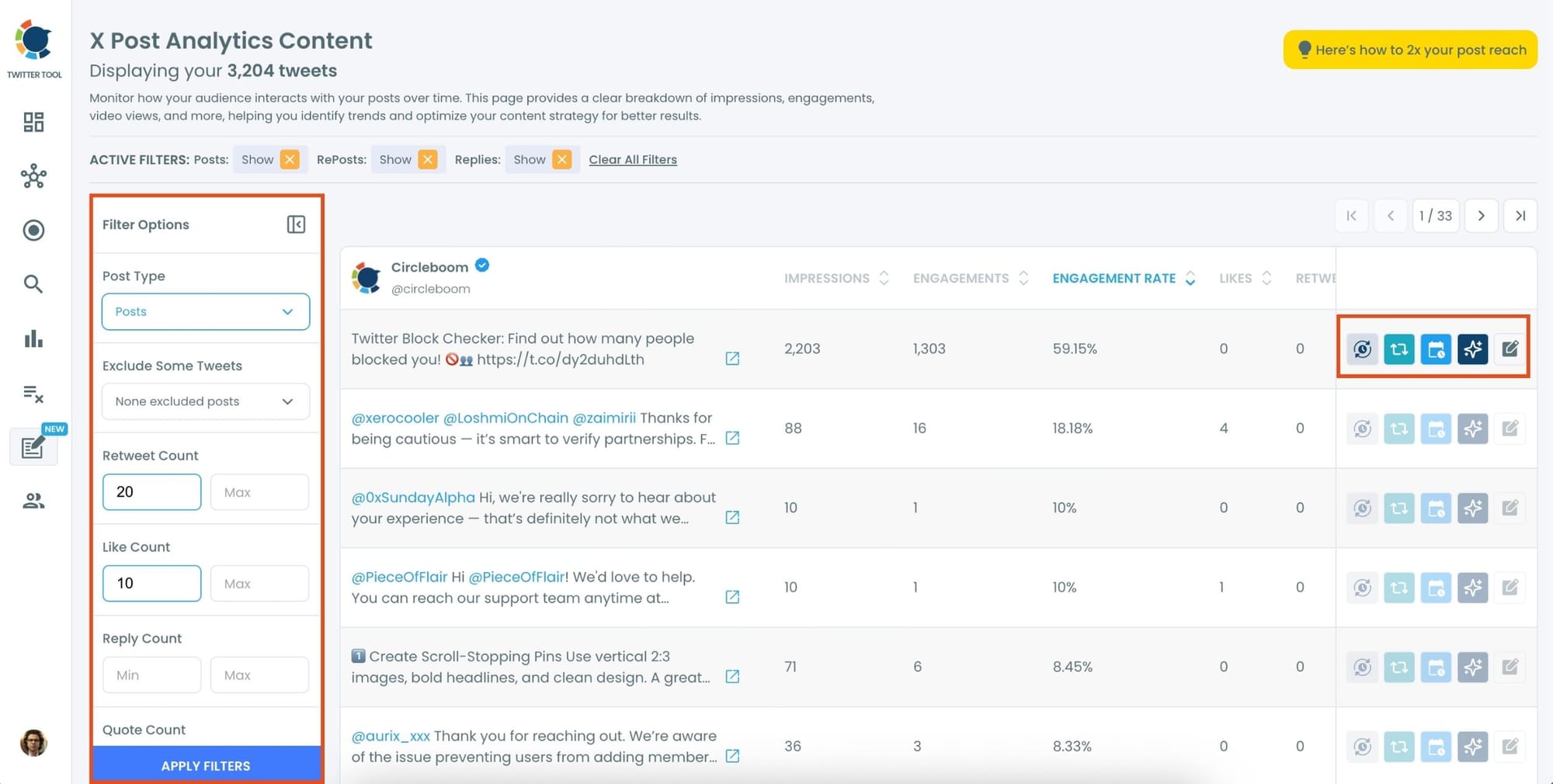Open the Post Type dropdown

click(205, 311)
